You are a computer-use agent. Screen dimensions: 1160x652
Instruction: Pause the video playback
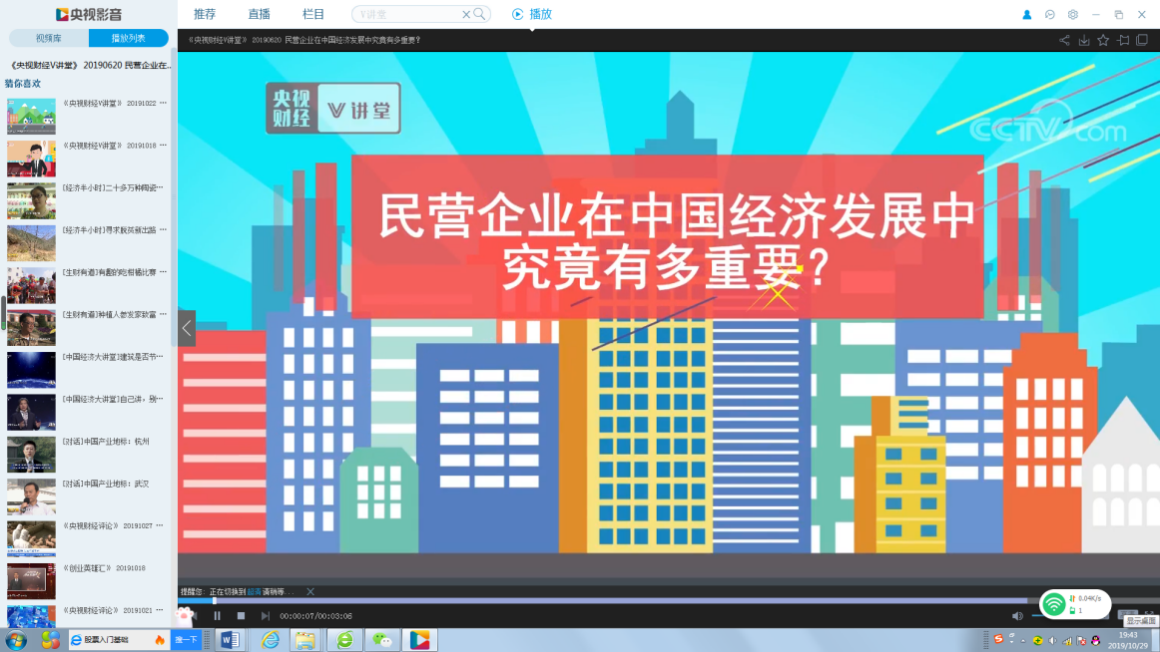[x=217, y=616]
